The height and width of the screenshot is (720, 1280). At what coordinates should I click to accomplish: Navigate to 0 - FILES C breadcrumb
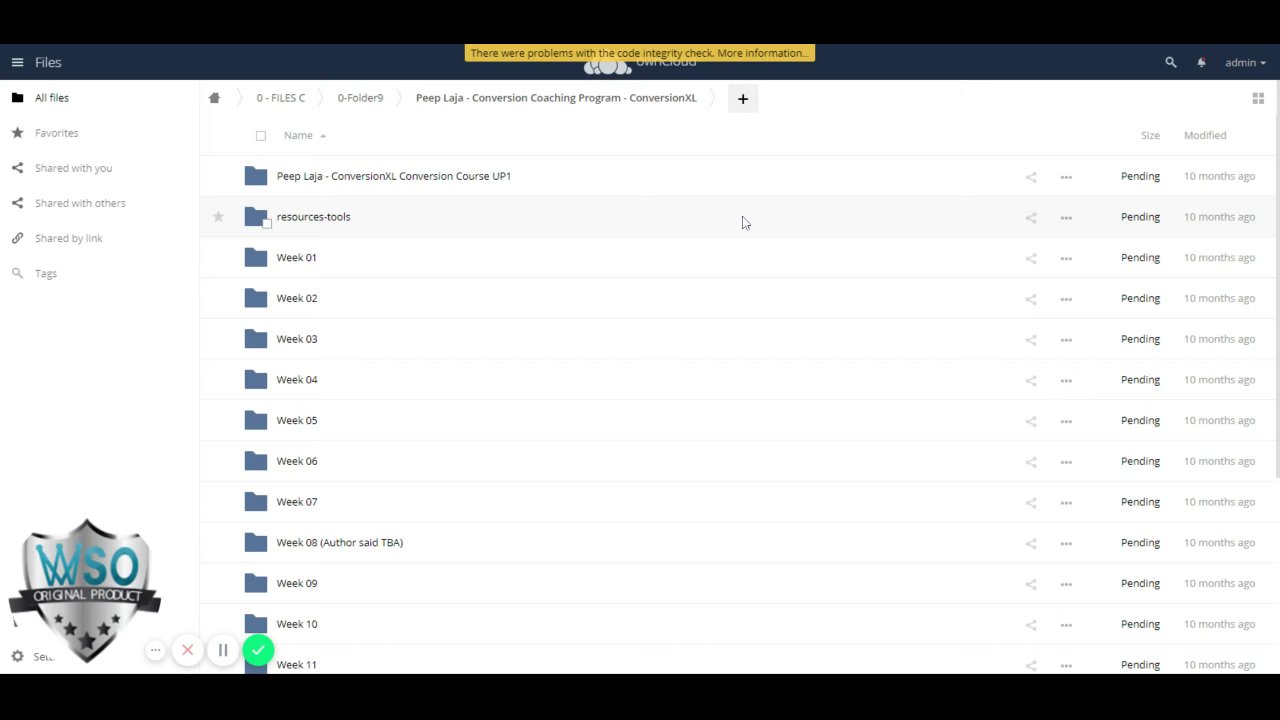click(x=280, y=98)
